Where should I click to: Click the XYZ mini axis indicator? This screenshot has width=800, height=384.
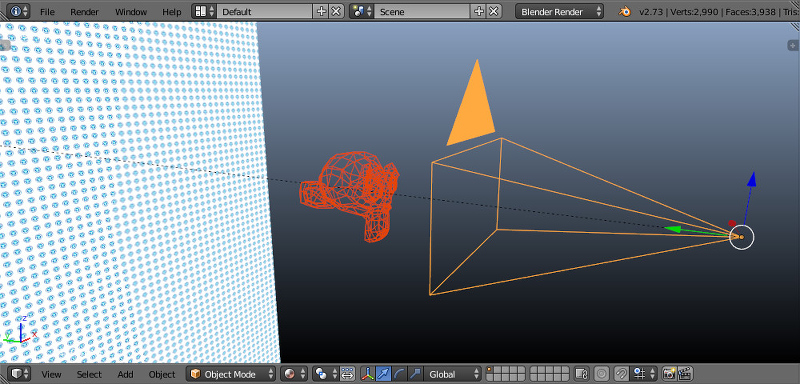[20, 330]
